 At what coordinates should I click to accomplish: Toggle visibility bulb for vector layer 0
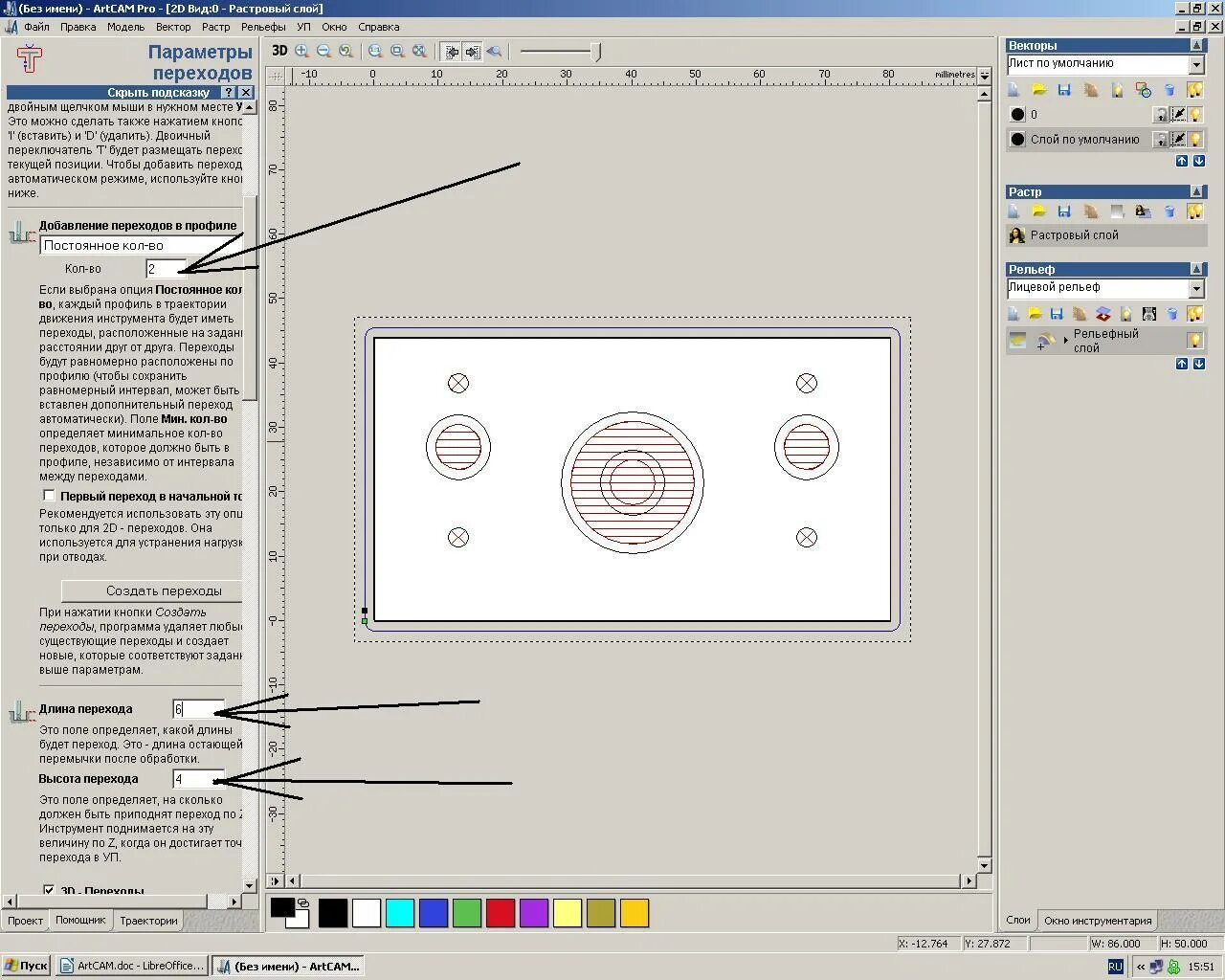click(1195, 114)
